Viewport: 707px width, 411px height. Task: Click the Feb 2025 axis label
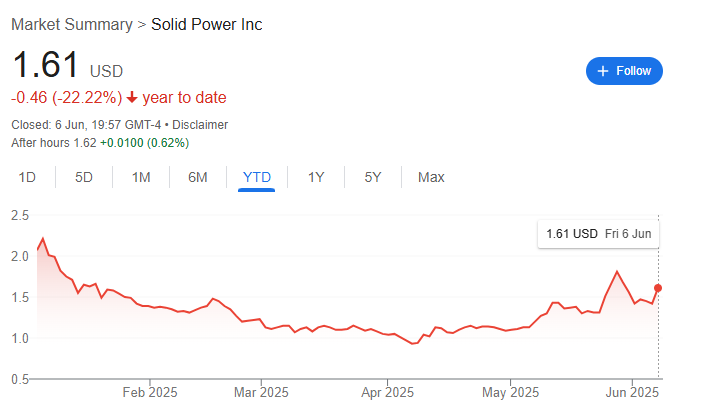[149, 393]
